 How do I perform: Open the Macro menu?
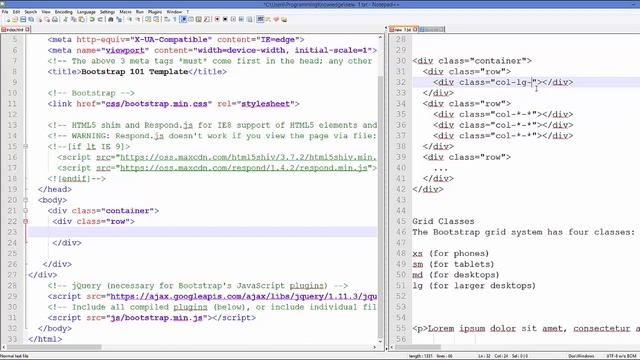pyautogui.click(x=125, y=12)
